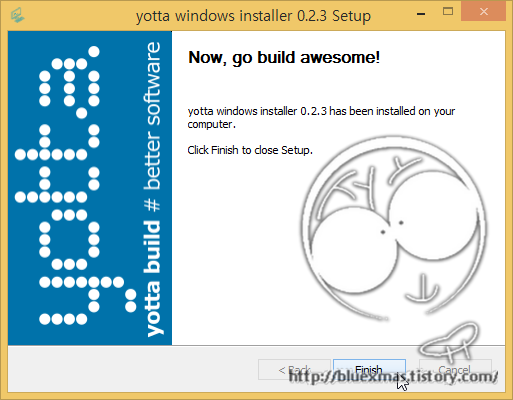Click the installer icon in title bar

pyautogui.click(x=17, y=15)
